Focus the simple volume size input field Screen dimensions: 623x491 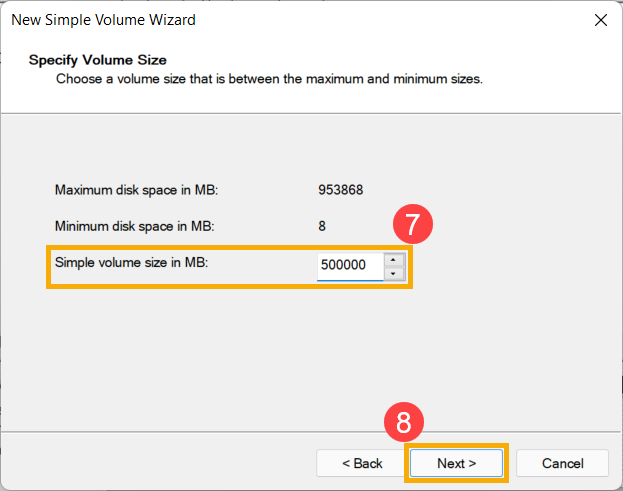[x=349, y=266]
